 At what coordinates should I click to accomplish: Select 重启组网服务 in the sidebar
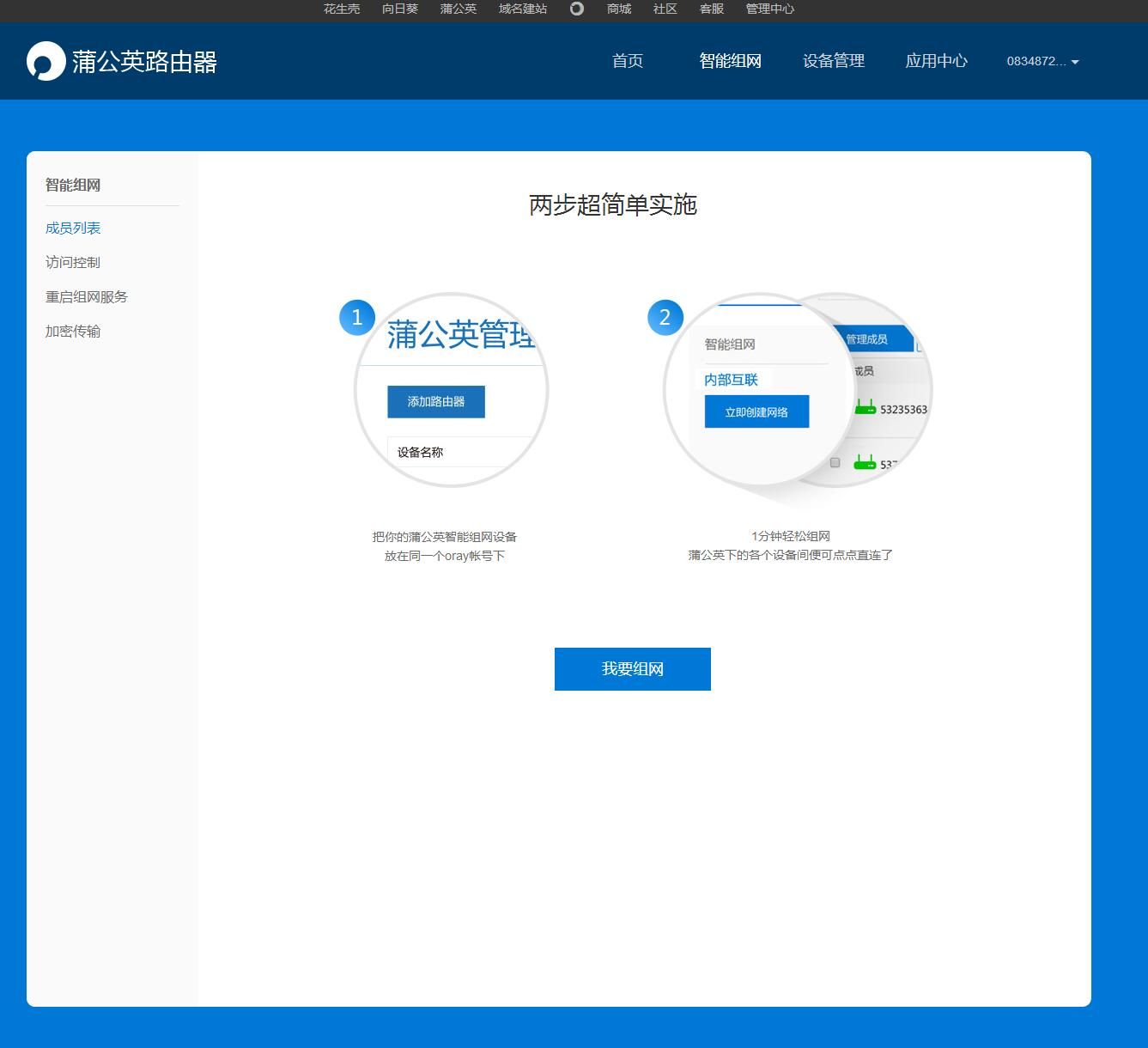[87, 296]
